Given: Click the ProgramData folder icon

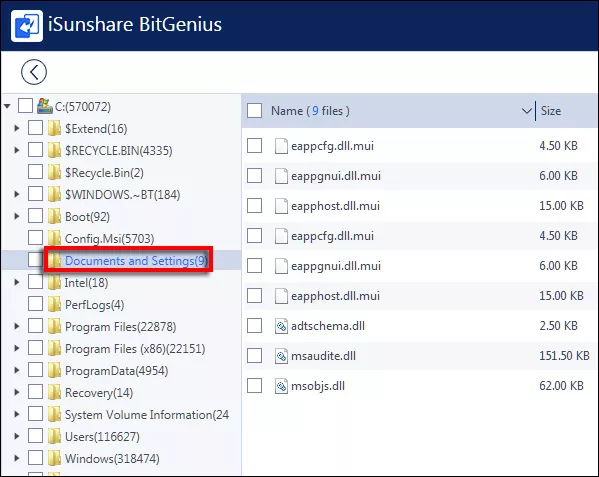Looking at the screenshot, I should (x=54, y=370).
